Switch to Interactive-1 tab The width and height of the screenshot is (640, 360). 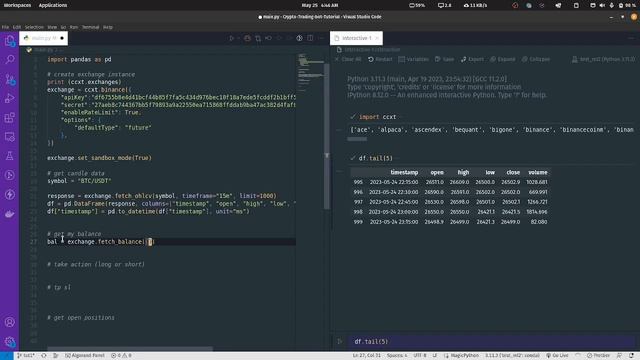click(357, 38)
